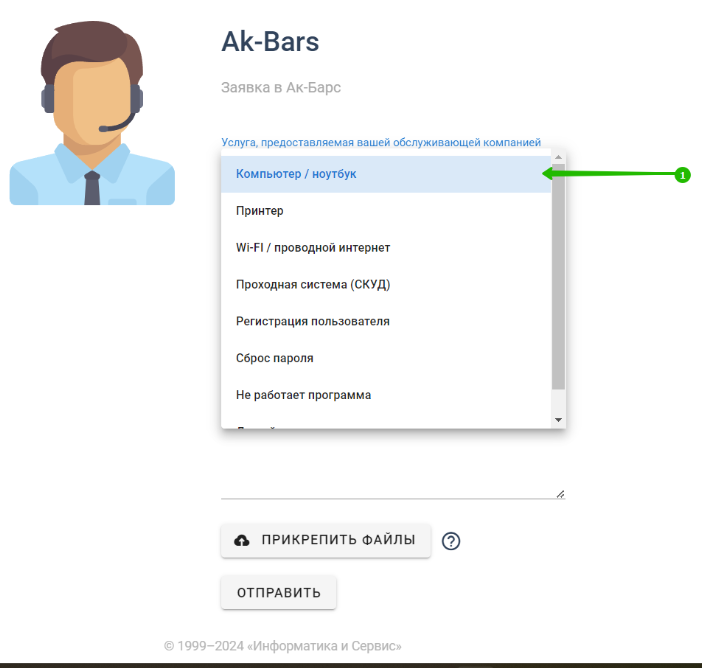This screenshot has height=668, width=702.
Task: Click the ПРИКРЕПИТЬ ФАЙЛЫ button
Action: click(326, 540)
